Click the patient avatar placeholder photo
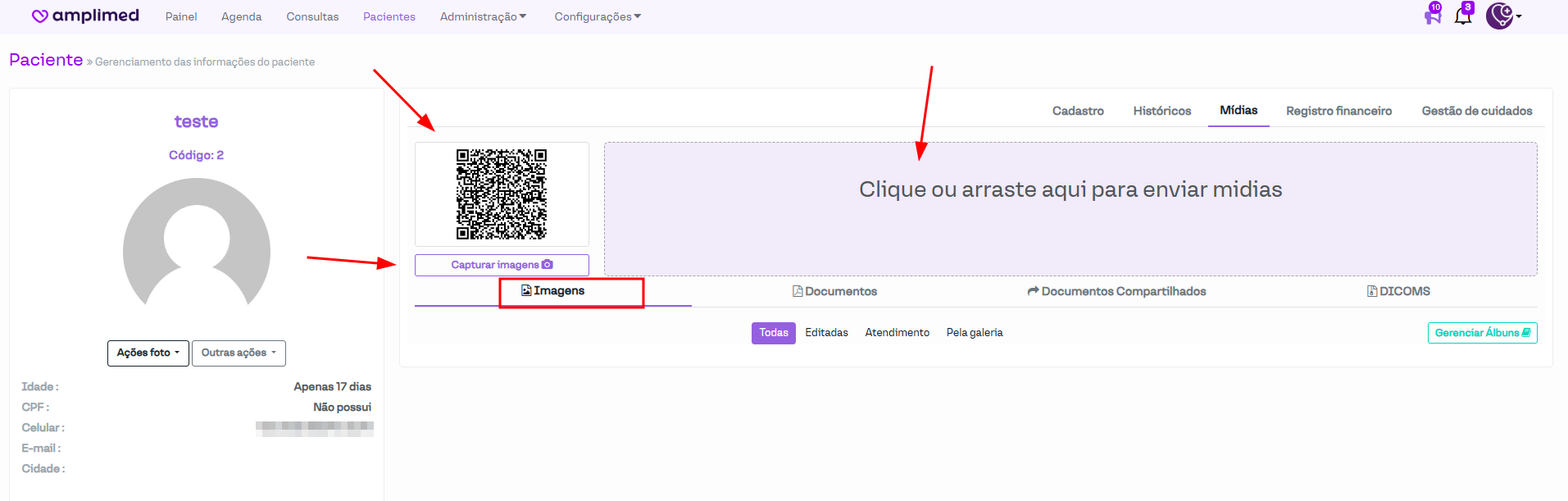Viewport: 1568px width, 501px height. coord(197,246)
